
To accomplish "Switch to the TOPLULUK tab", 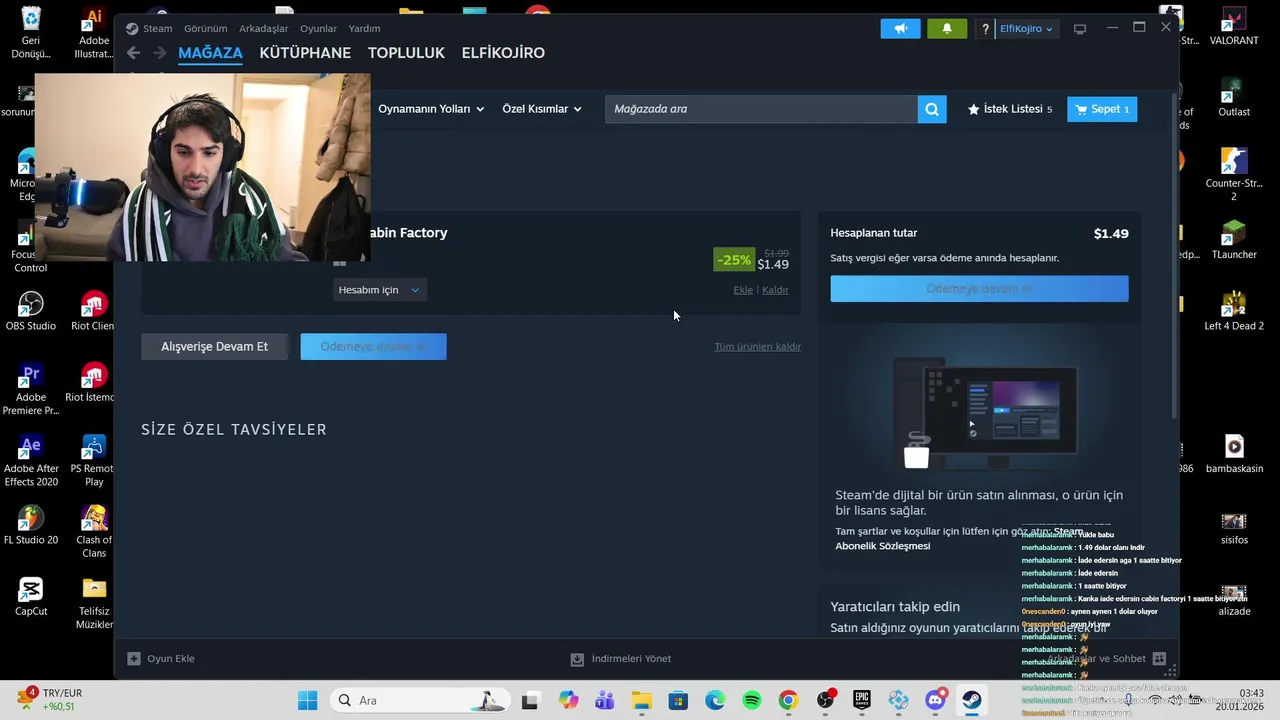I will click(406, 53).
